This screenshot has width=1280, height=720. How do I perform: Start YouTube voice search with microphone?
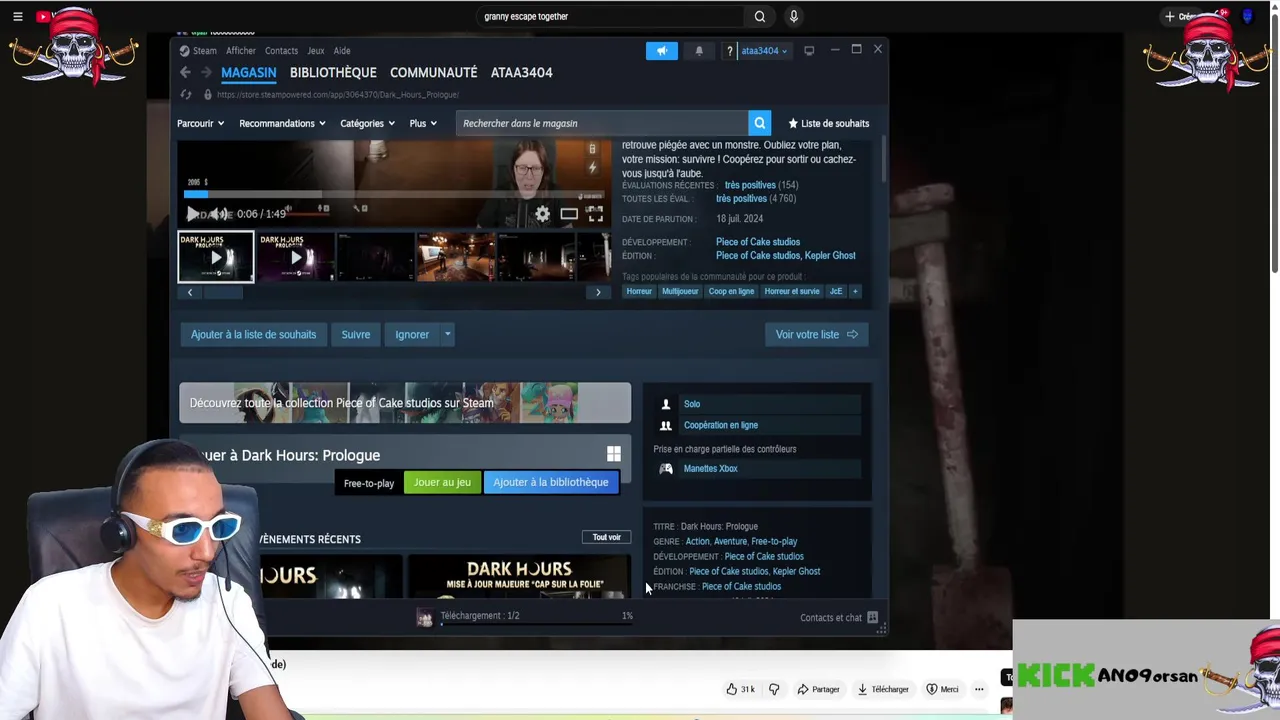(x=794, y=16)
